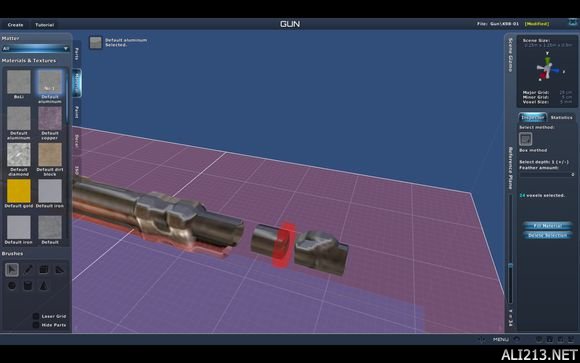Click the Box method selection icon
The image size is (580, 363).
click(x=526, y=139)
